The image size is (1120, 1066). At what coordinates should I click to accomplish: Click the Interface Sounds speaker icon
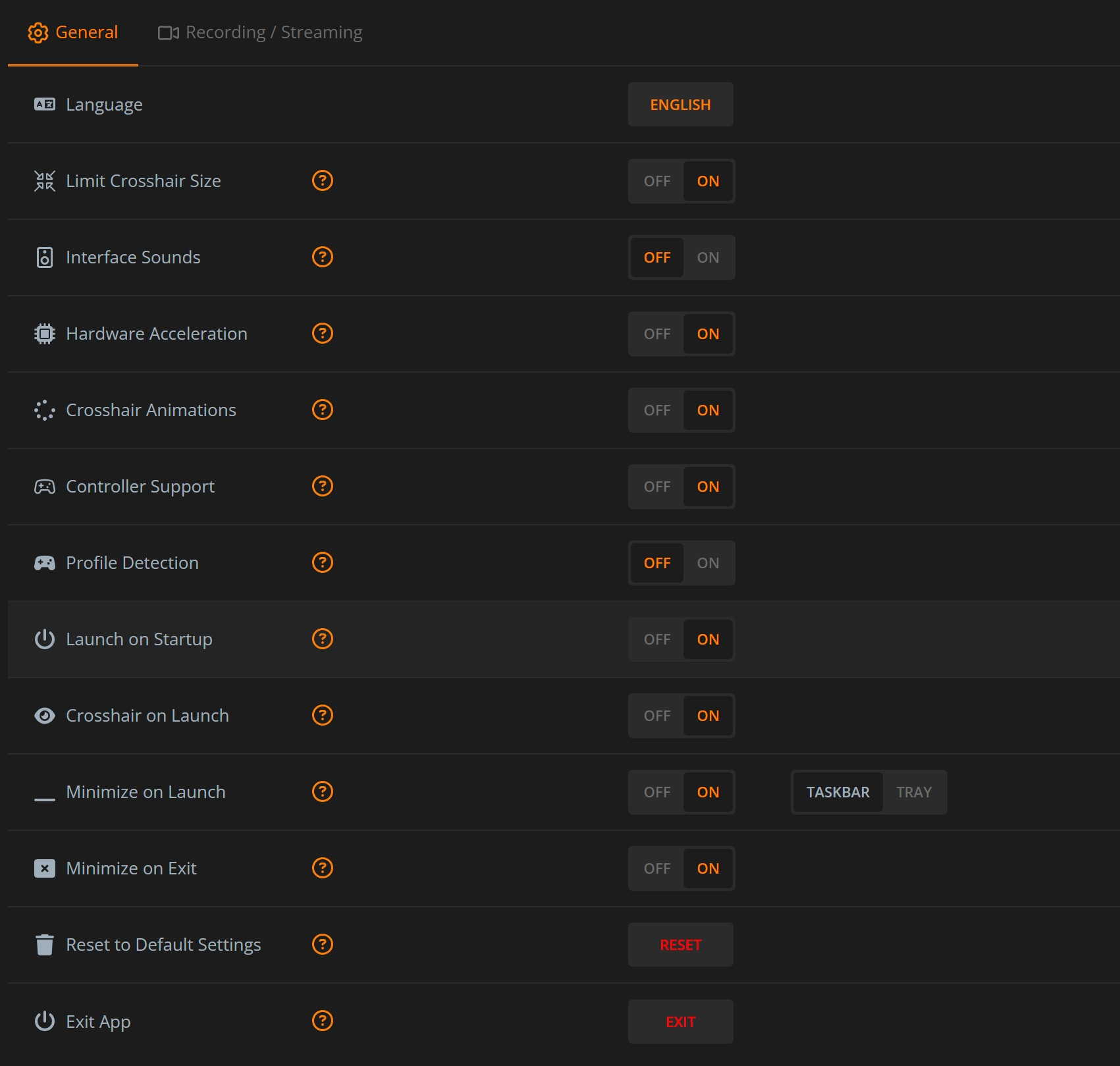point(45,257)
